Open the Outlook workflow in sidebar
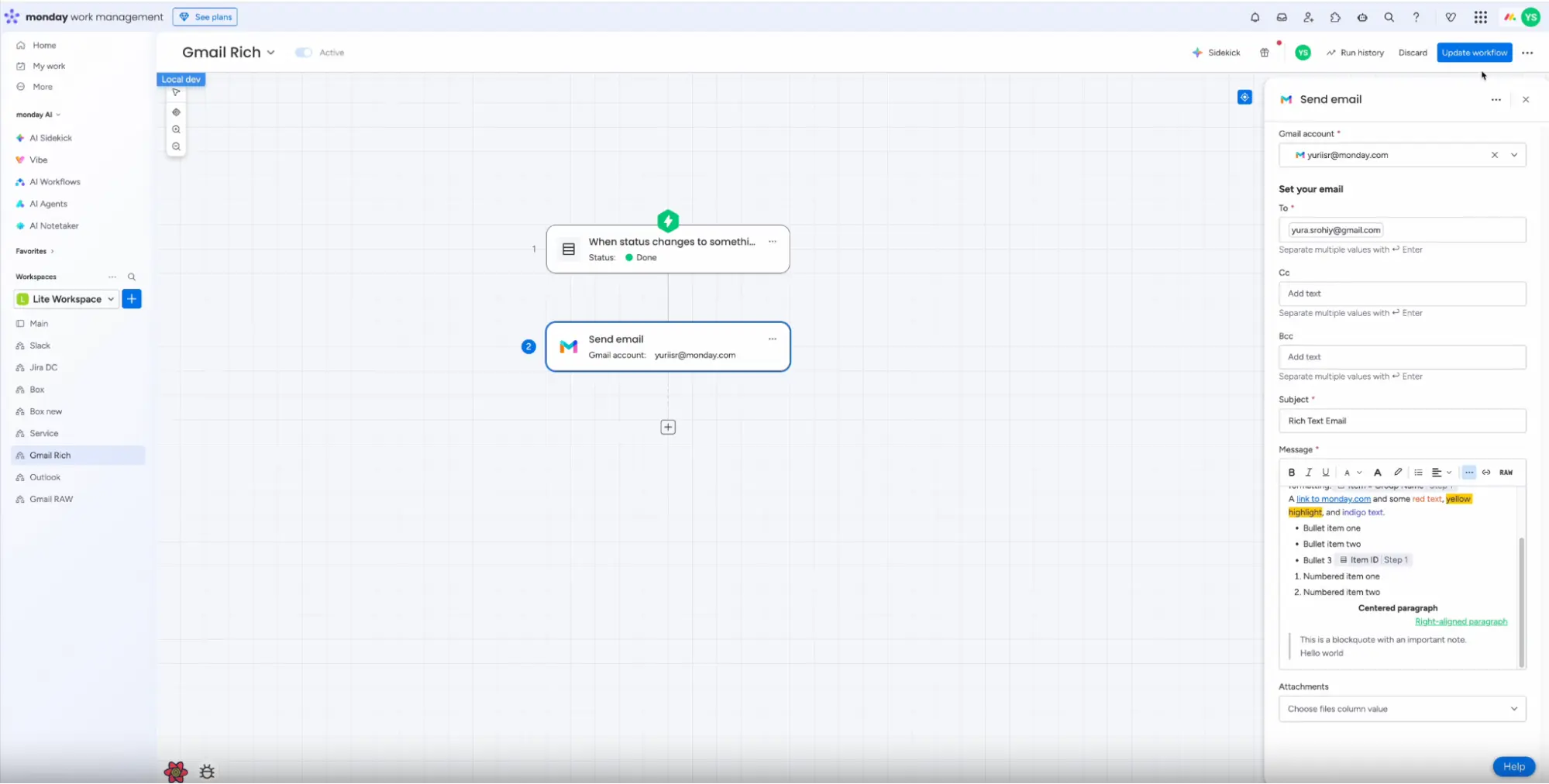The height and width of the screenshot is (784, 1549). point(45,477)
